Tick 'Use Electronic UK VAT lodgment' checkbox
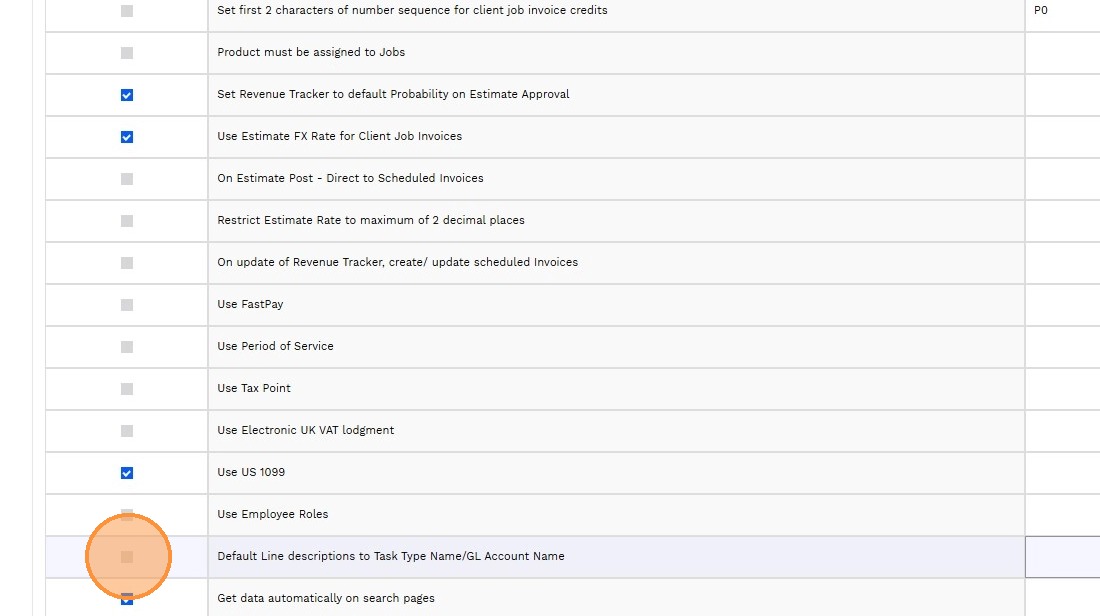Viewport: 1100px width, 616px height. 127,431
